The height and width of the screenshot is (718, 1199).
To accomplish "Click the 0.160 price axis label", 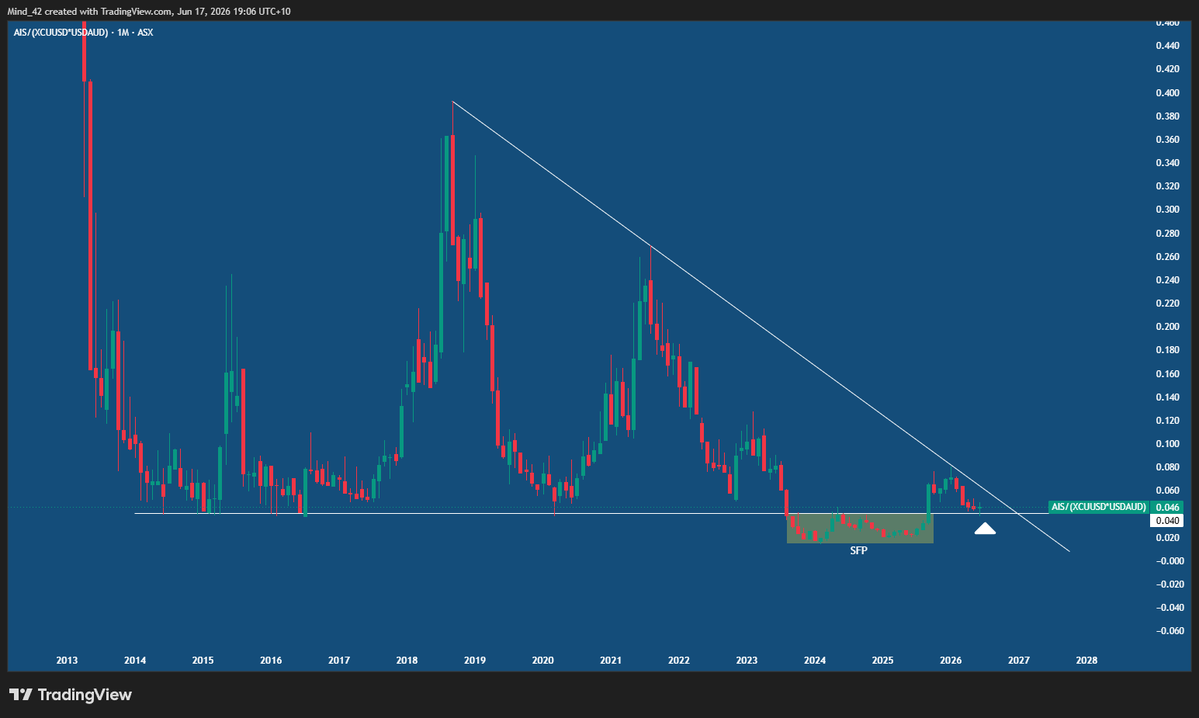I will (x=1167, y=374).
